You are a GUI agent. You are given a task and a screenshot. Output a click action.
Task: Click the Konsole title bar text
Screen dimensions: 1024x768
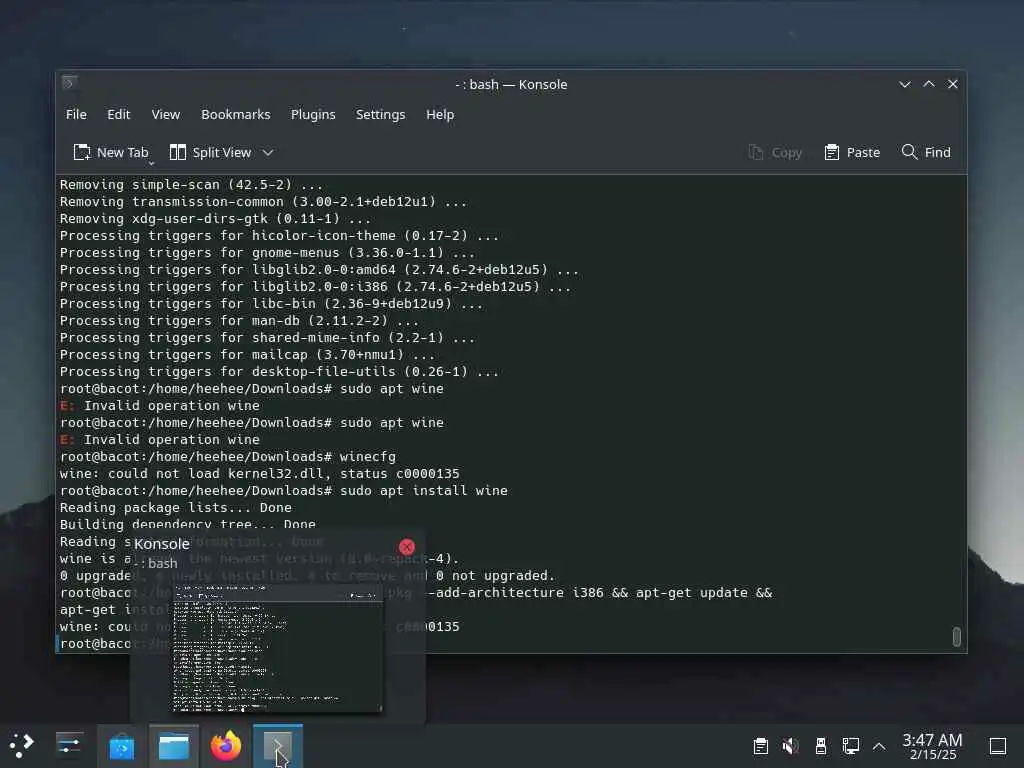pos(511,84)
